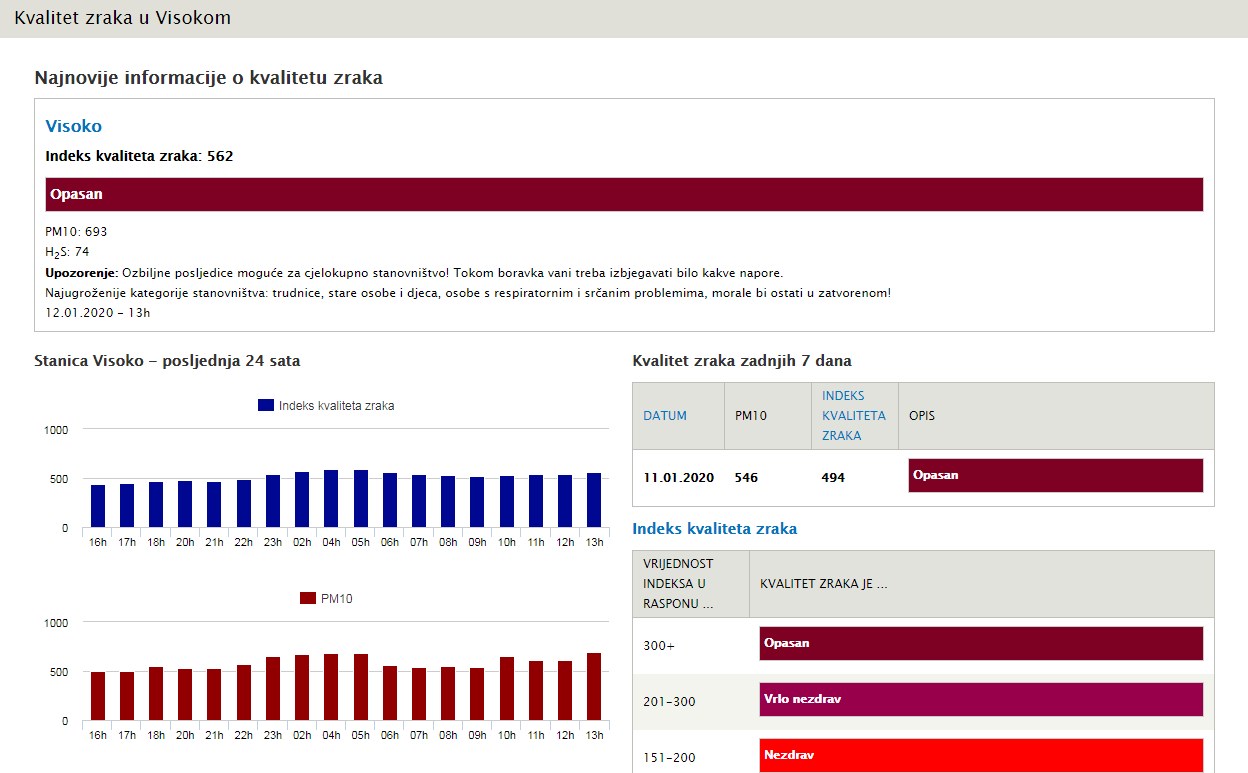Viewport: 1248px width, 773px height.
Task: Select the Opasan bar for 300+ range
Action: pos(980,644)
